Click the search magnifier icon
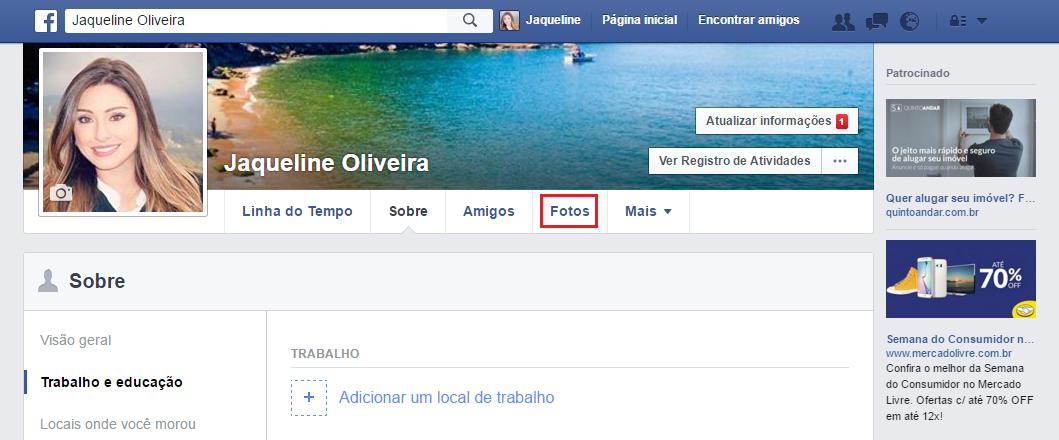 pos(469,20)
